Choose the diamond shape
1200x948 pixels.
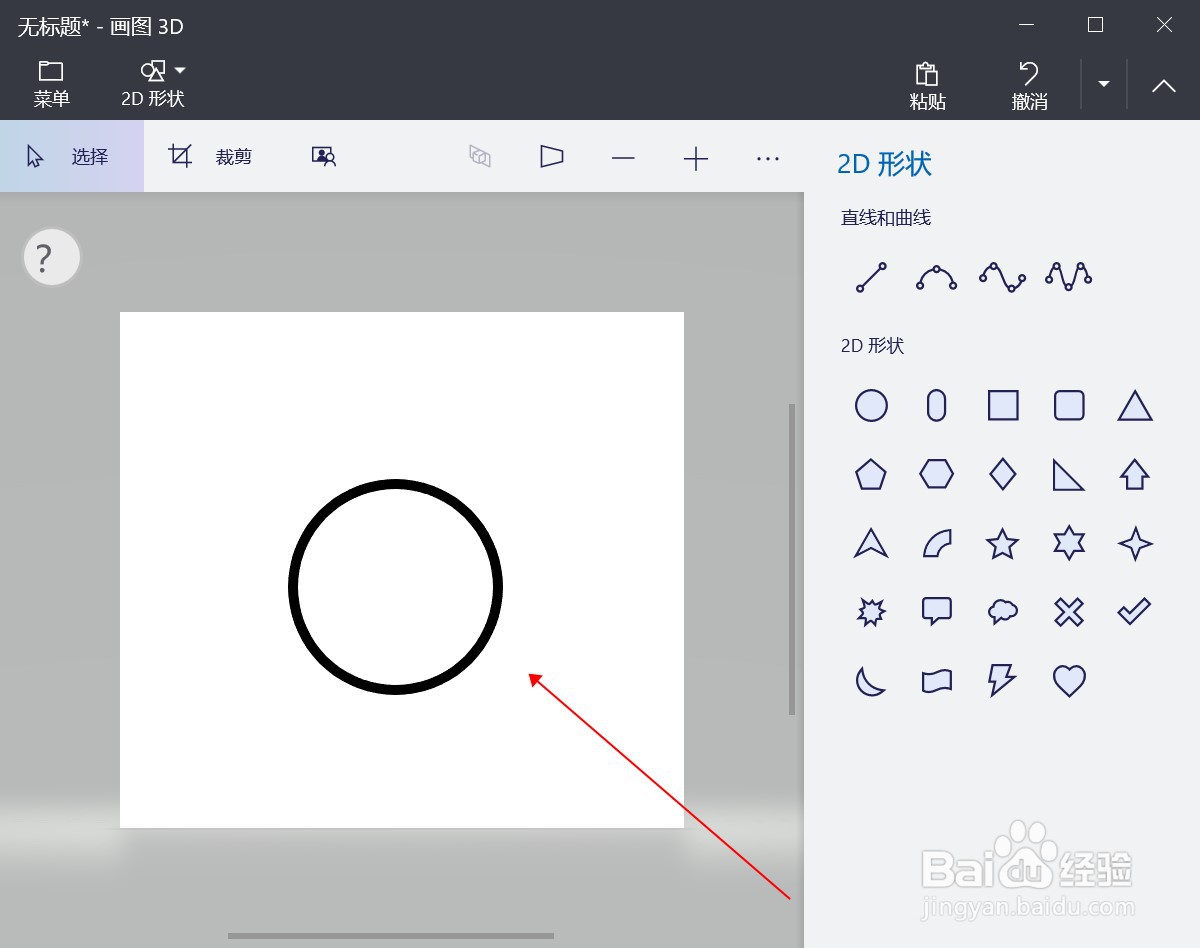(x=1003, y=474)
